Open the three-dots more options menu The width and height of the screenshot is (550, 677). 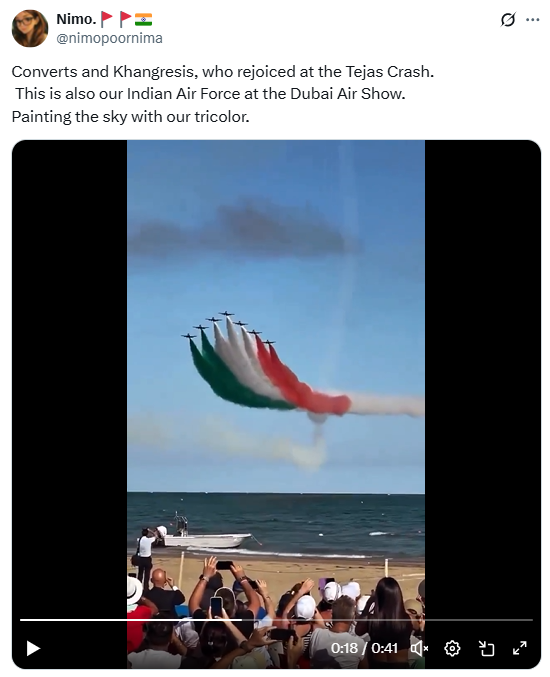(x=533, y=19)
